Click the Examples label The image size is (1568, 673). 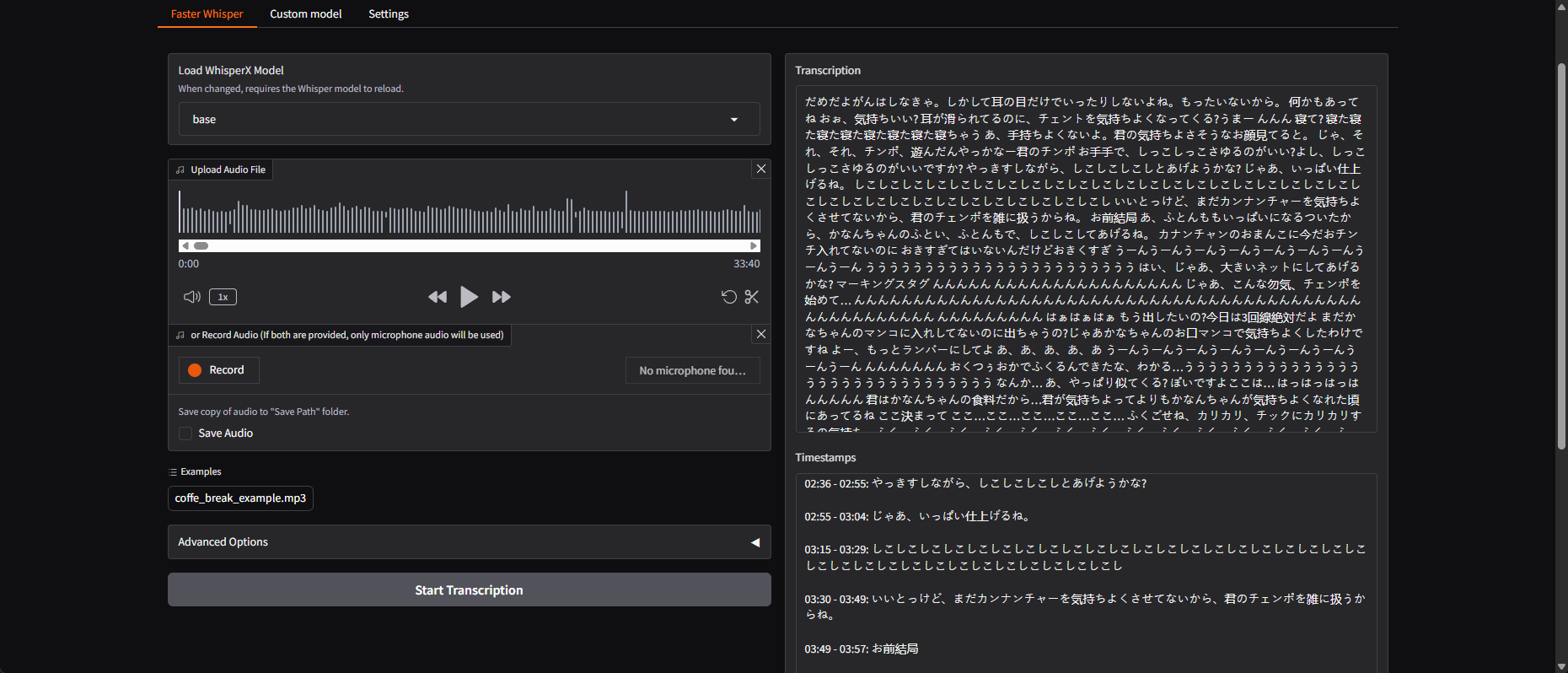point(195,471)
